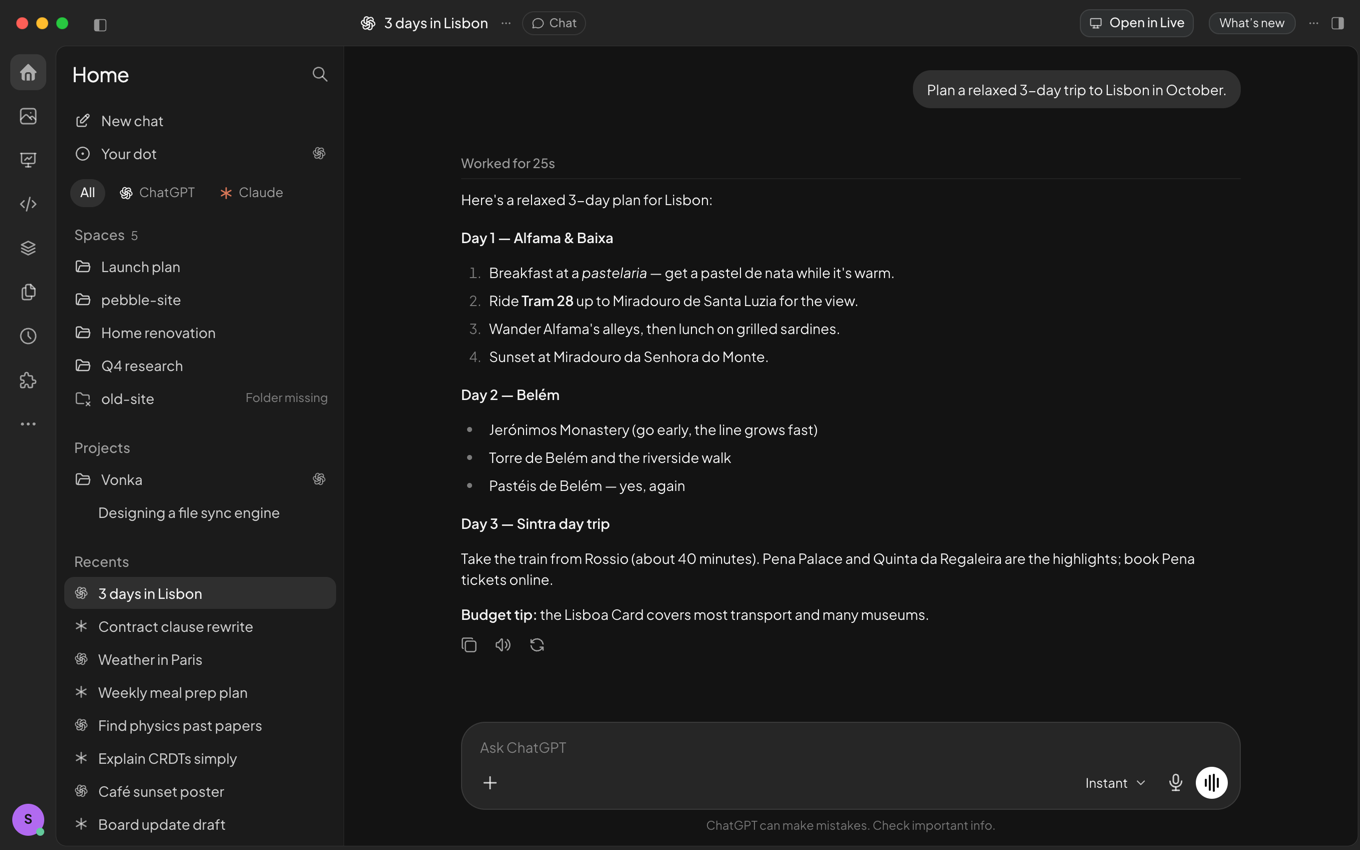Add an attachment with the plus icon
Screen dimensions: 1360x850
pyautogui.click(x=490, y=783)
